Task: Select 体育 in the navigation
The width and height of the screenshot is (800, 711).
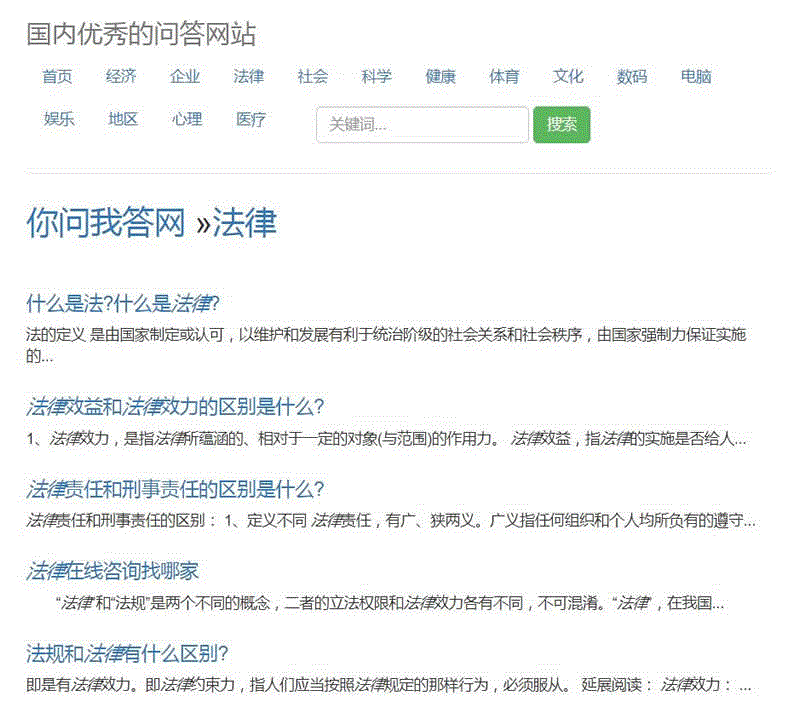Action: pos(504,77)
